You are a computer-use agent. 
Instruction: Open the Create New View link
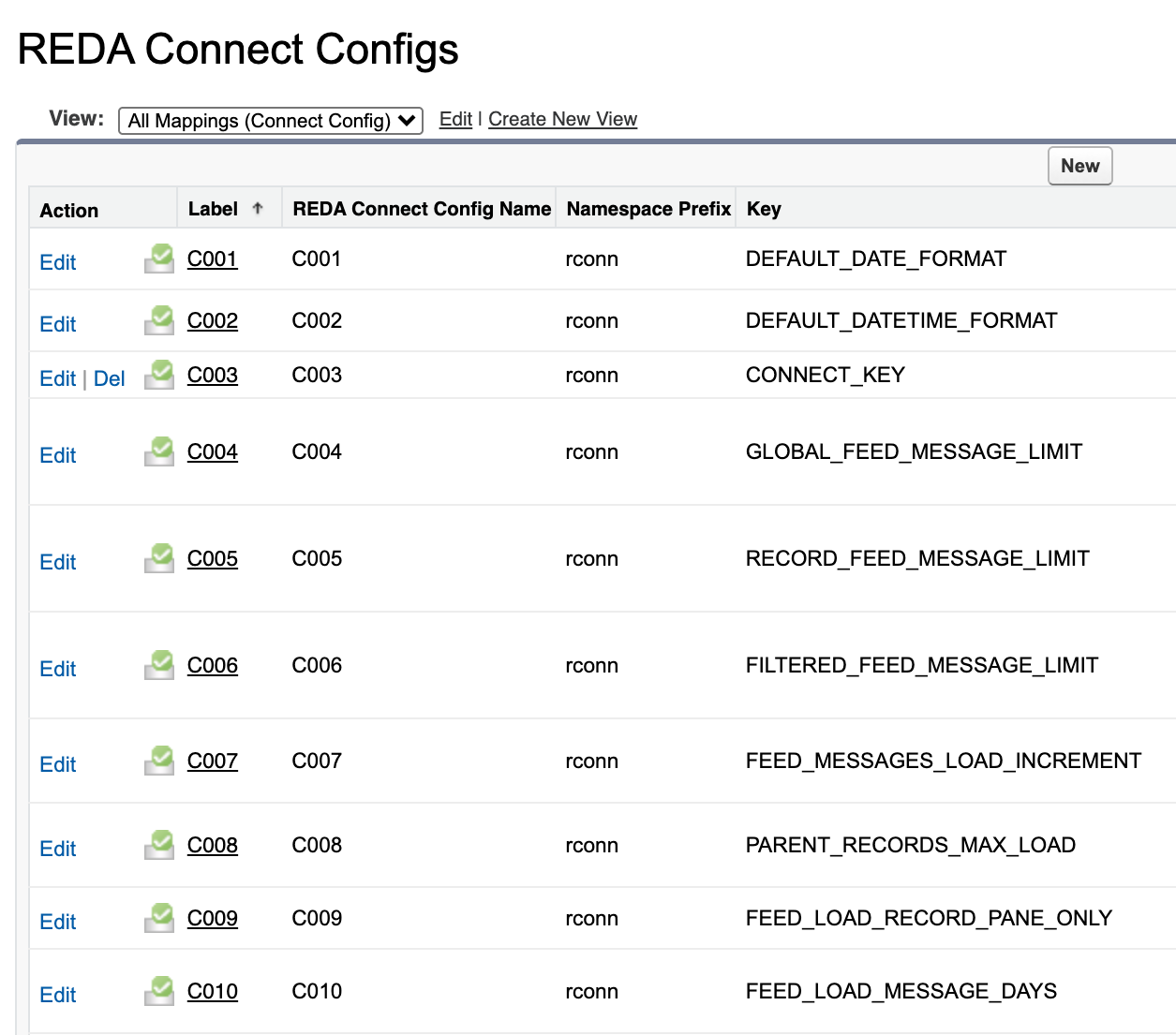[562, 119]
